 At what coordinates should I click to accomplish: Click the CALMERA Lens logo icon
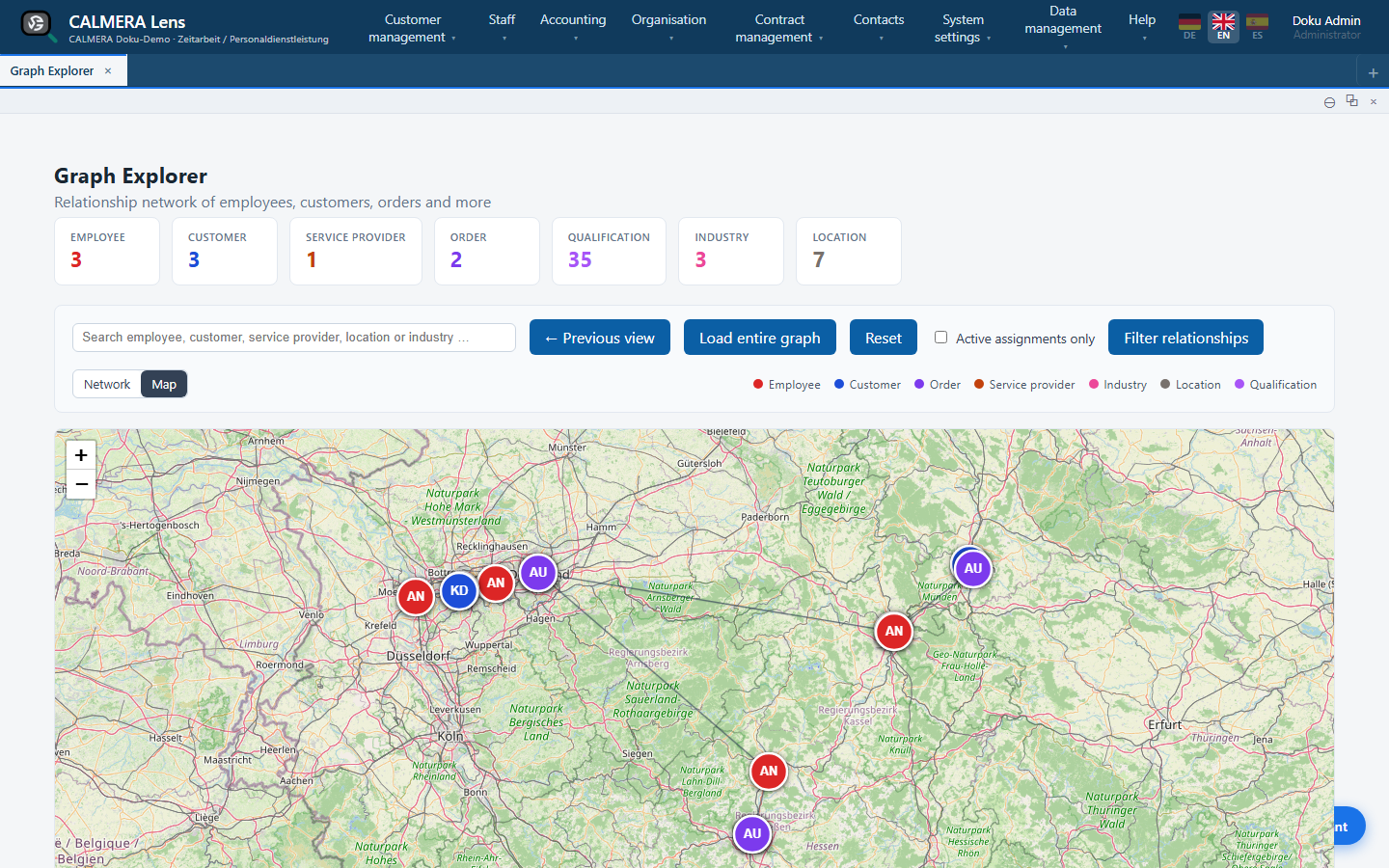coord(37,24)
